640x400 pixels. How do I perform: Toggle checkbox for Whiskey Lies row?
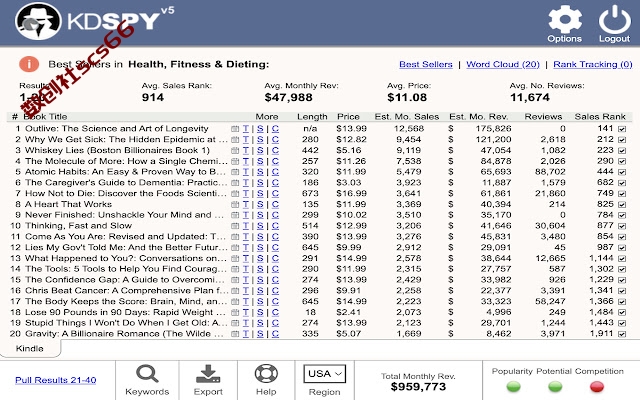[x=622, y=151]
